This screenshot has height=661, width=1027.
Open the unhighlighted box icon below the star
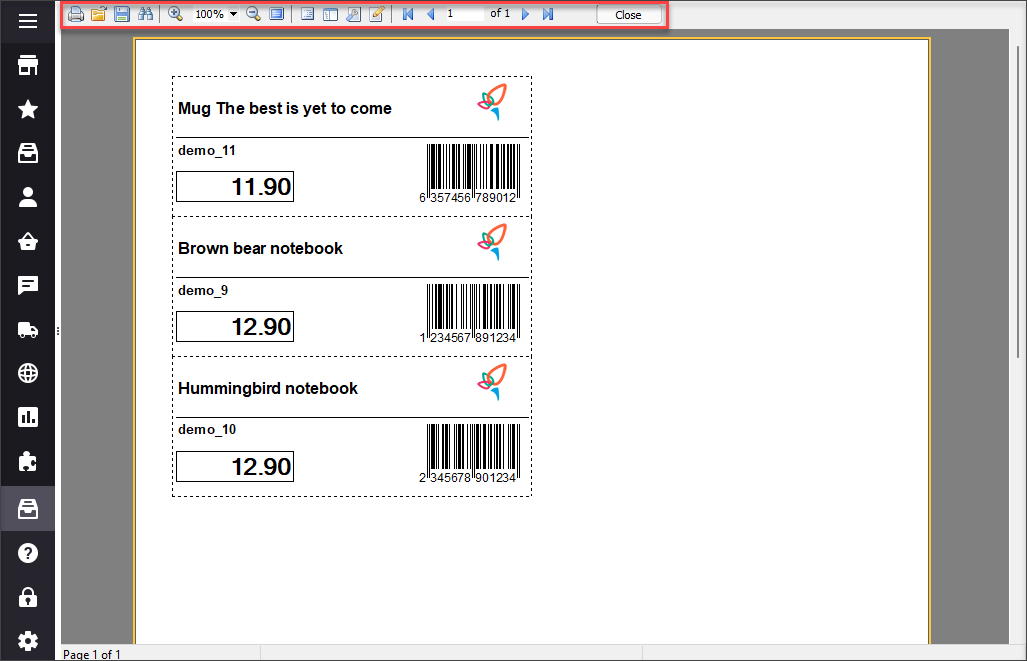28,153
